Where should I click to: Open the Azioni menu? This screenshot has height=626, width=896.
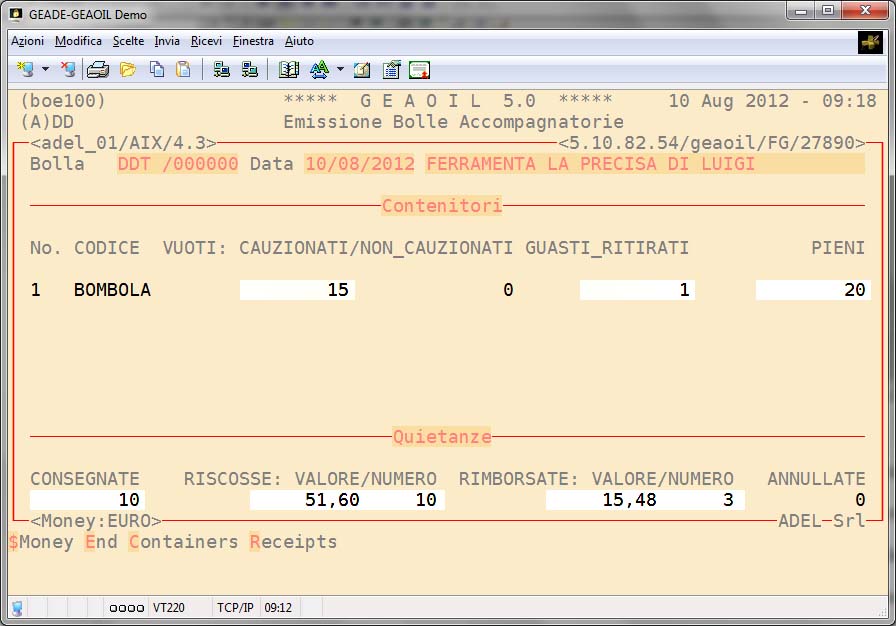[27, 41]
